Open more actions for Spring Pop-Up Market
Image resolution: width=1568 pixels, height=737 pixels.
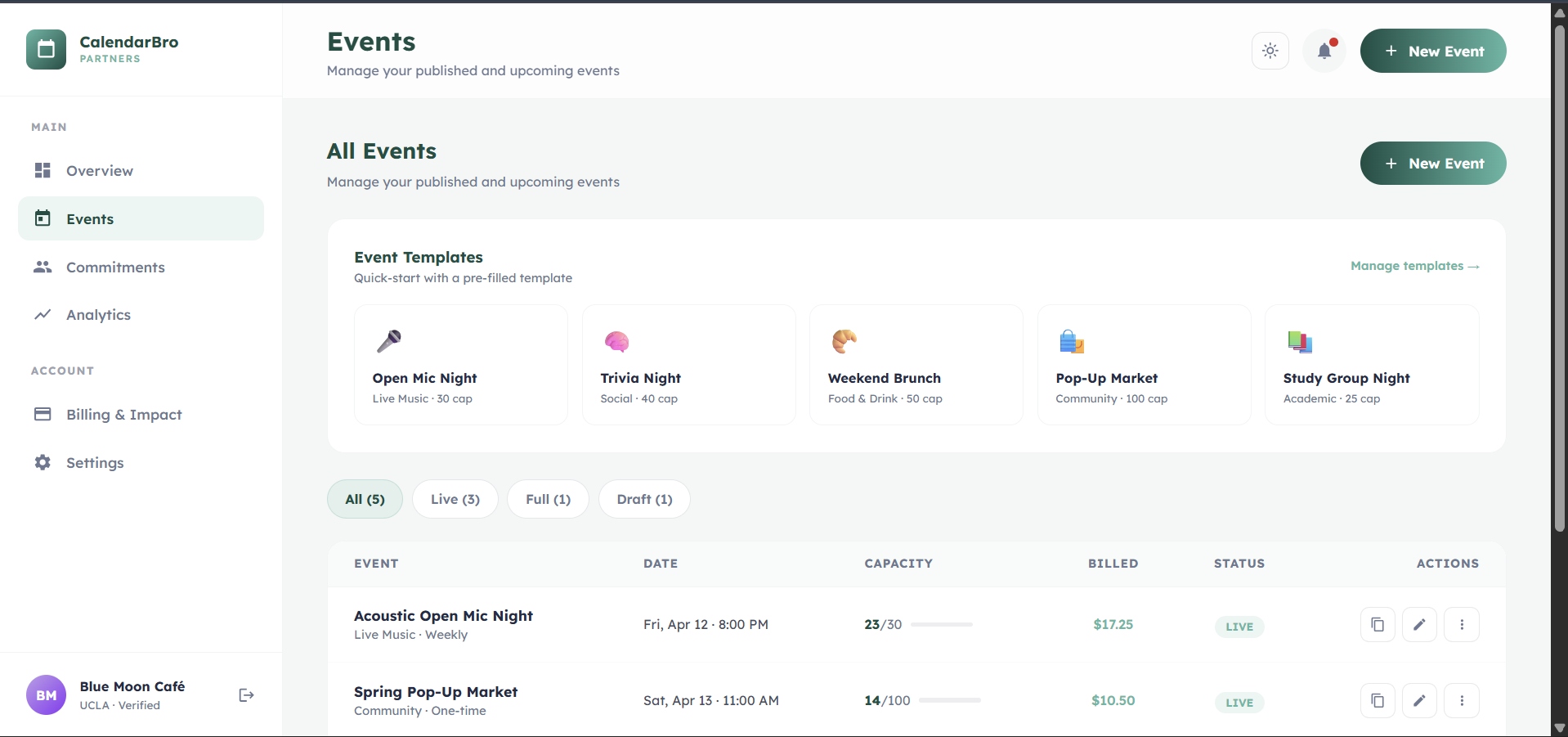[1463, 700]
